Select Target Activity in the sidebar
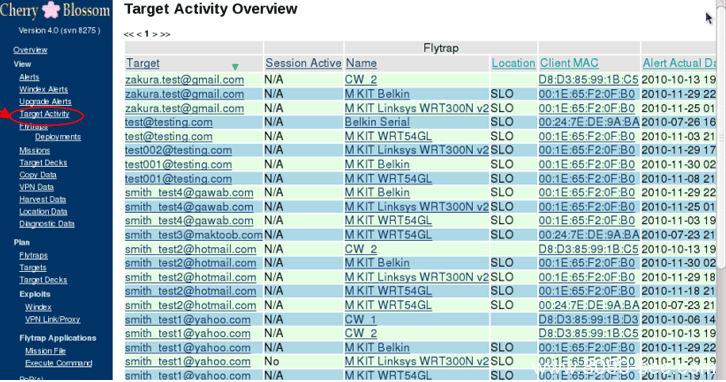726x382 pixels. [x=44, y=114]
